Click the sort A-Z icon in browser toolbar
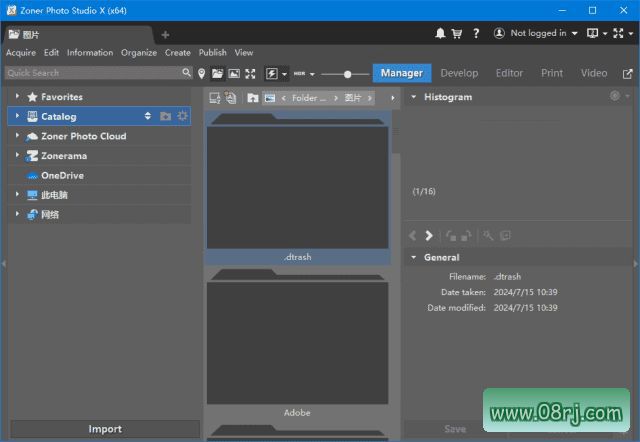The image size is (640, 442). coord(215,98)
